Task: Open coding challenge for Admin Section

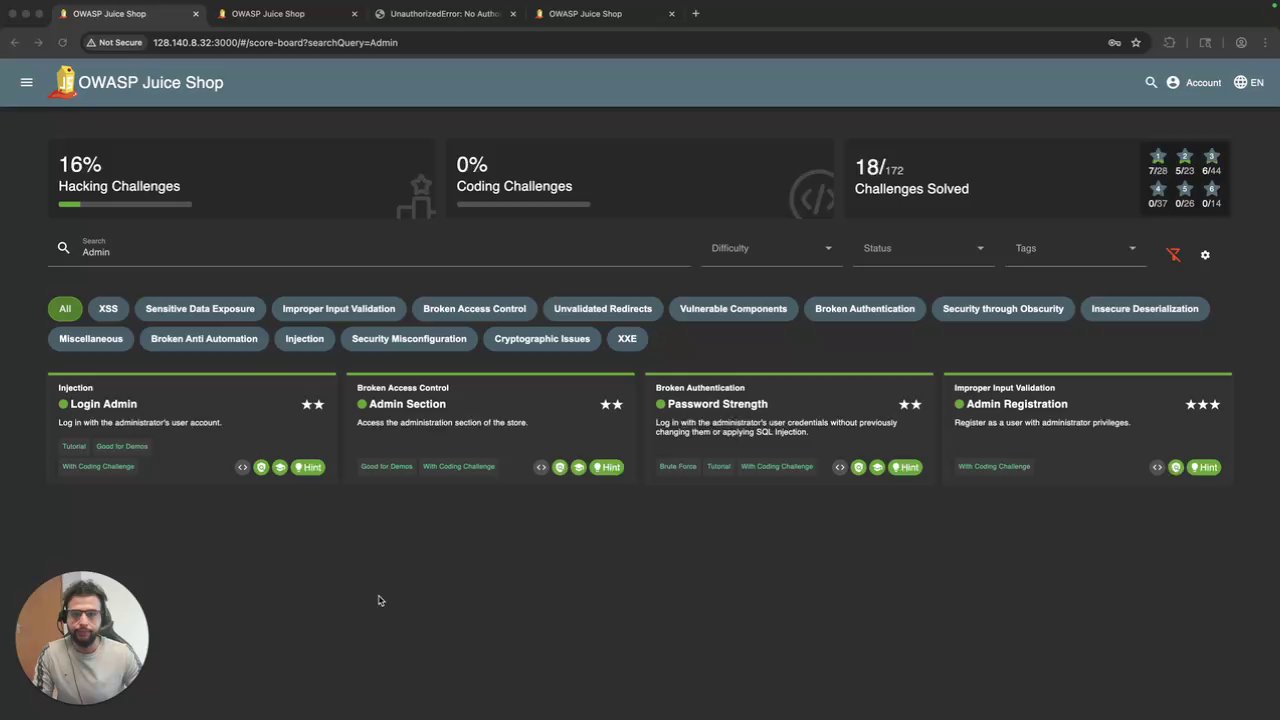Action: [x=541, y=467]
